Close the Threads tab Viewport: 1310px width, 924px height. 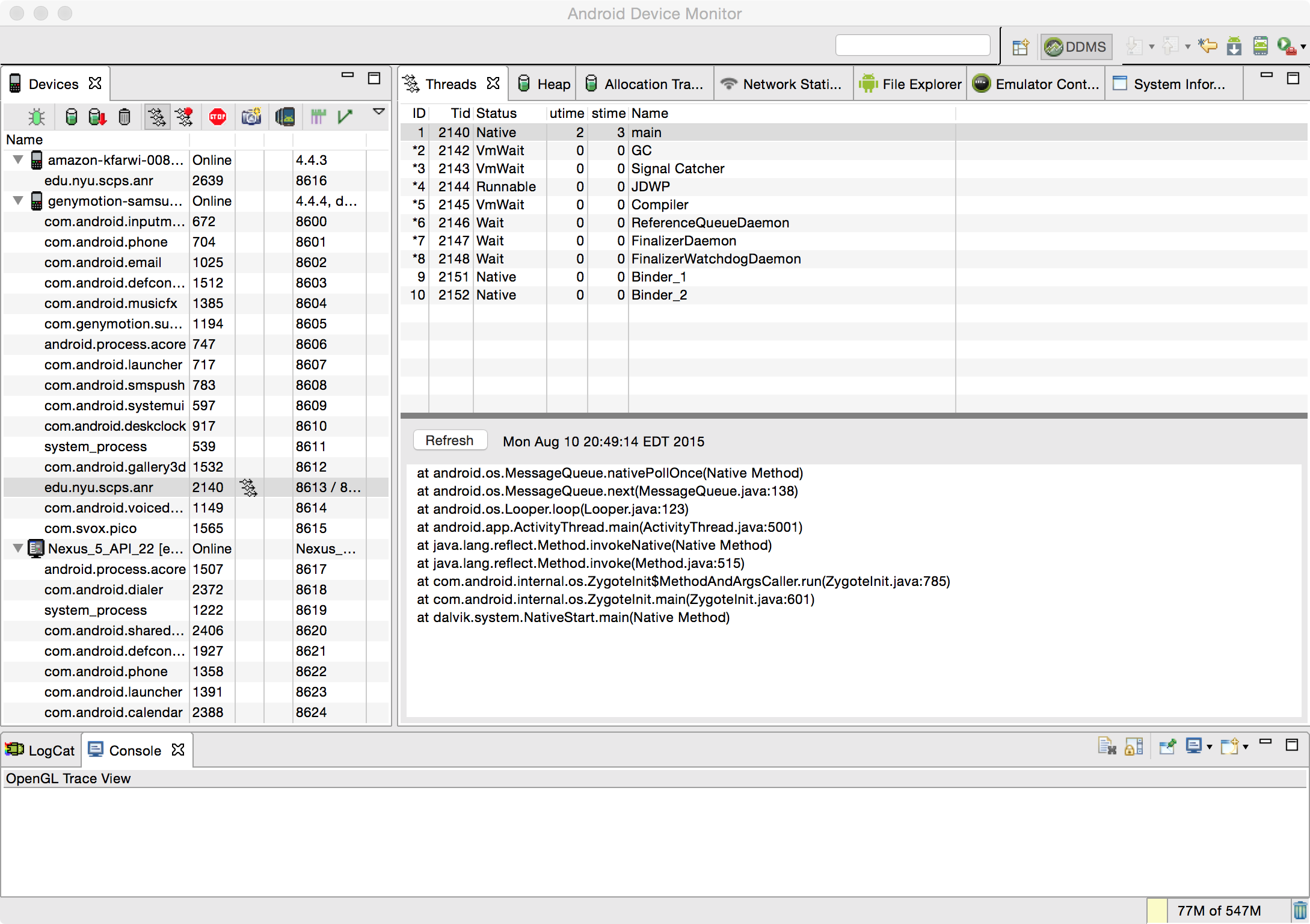pyautogui.click(x=493, y=83)
